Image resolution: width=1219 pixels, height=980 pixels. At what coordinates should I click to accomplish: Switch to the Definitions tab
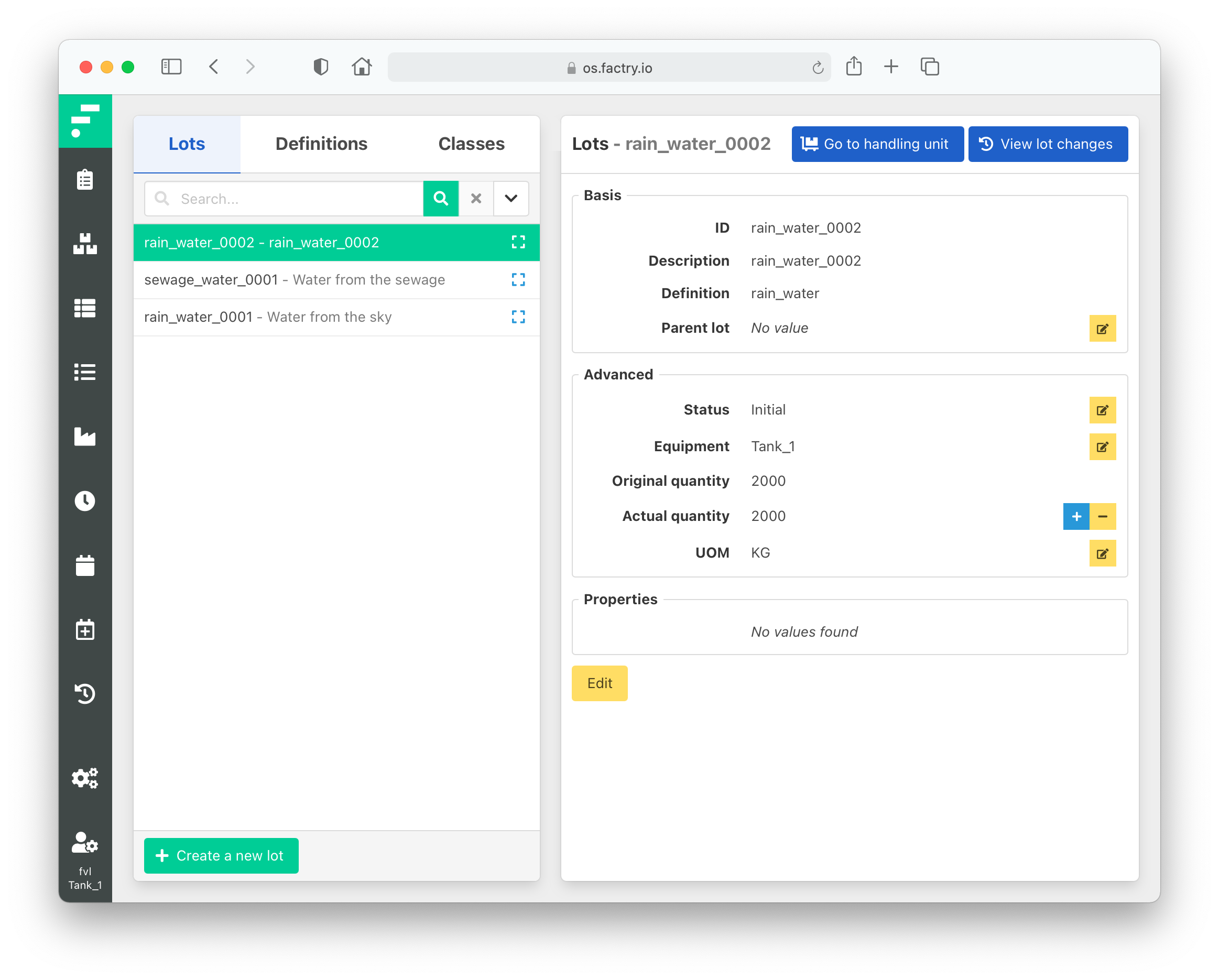pos(321,144)
